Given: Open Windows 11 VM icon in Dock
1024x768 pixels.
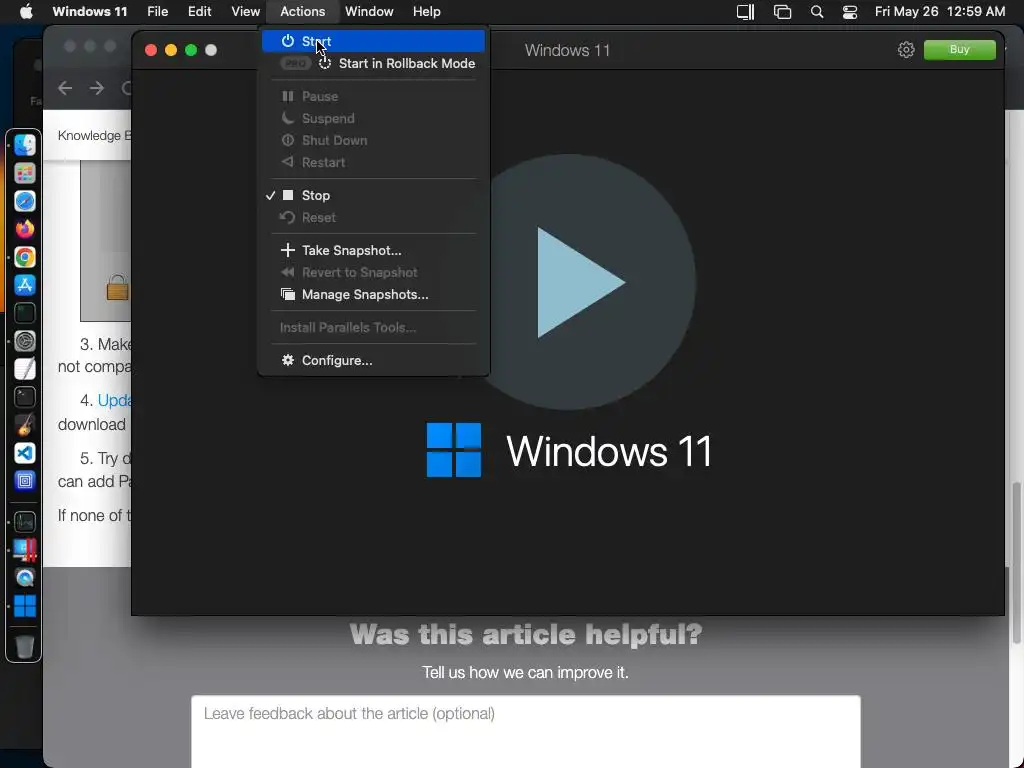Looking at the screenshot, I should click(x=25, y=606).
